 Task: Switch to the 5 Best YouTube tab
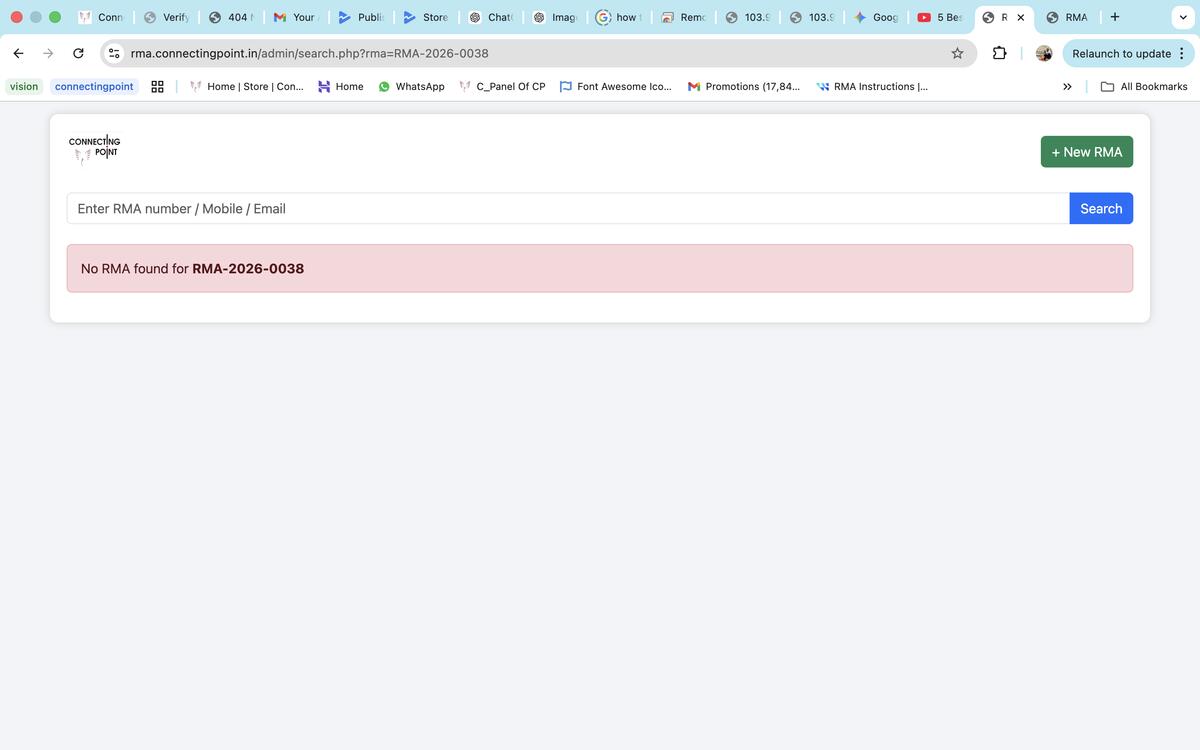click(x=940, y=17)
